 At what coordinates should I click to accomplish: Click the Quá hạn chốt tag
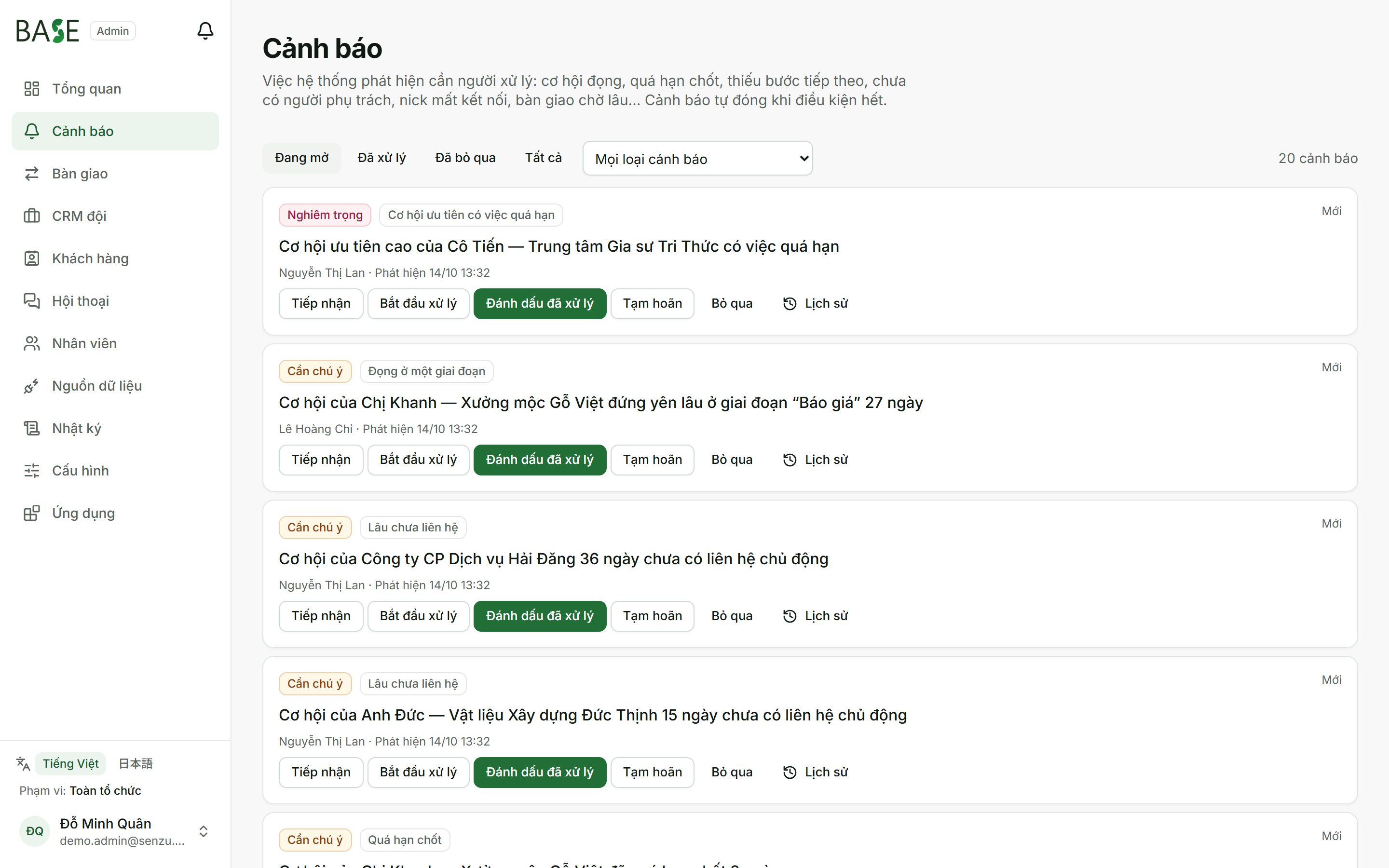point(405,840)
